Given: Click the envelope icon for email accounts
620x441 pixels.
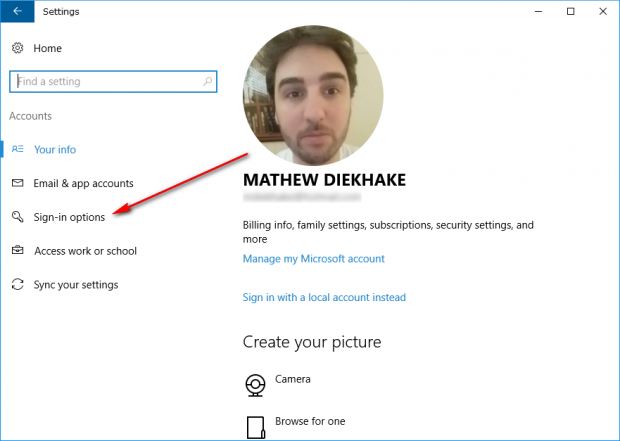Looking at the screenshot, I should coord(17,183).
